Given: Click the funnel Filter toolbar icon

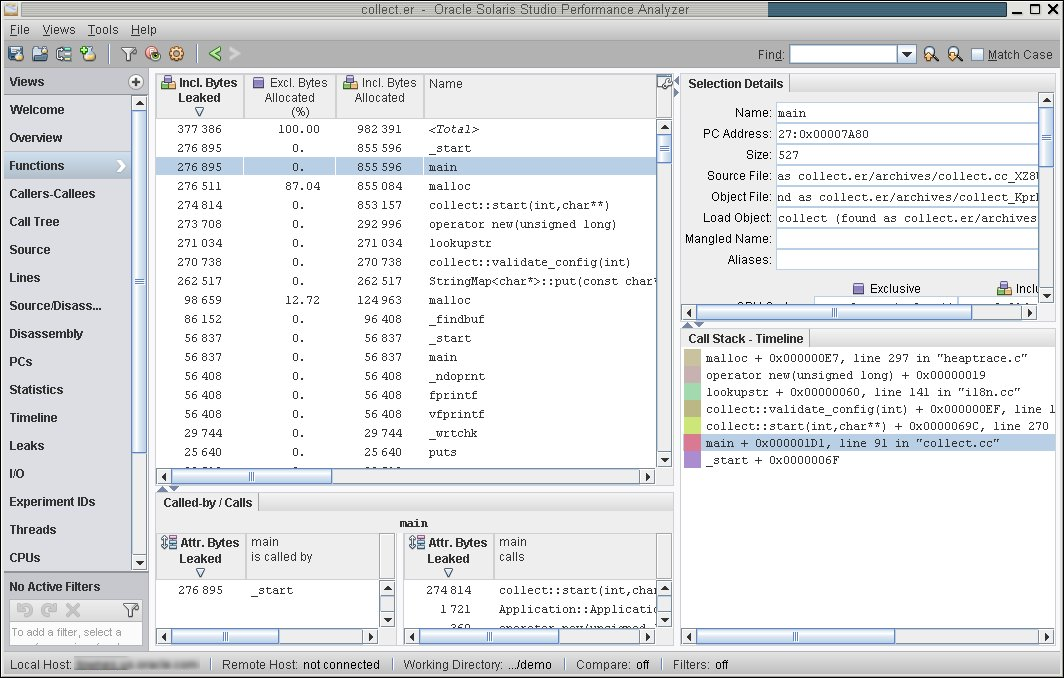Looking at the screenshot, I should tap(128, 54).
